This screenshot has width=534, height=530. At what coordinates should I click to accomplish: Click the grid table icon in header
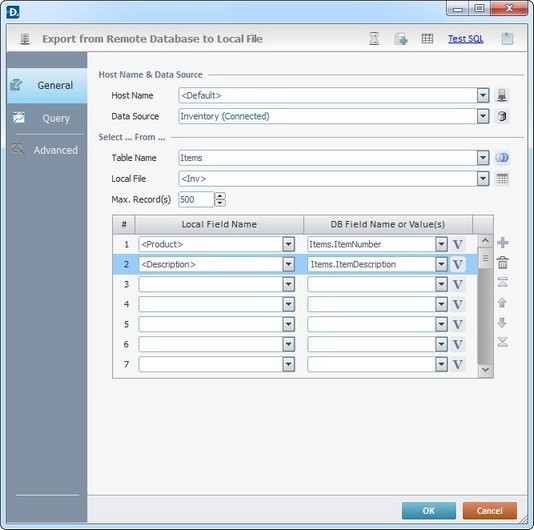click(x=427, y=38)
